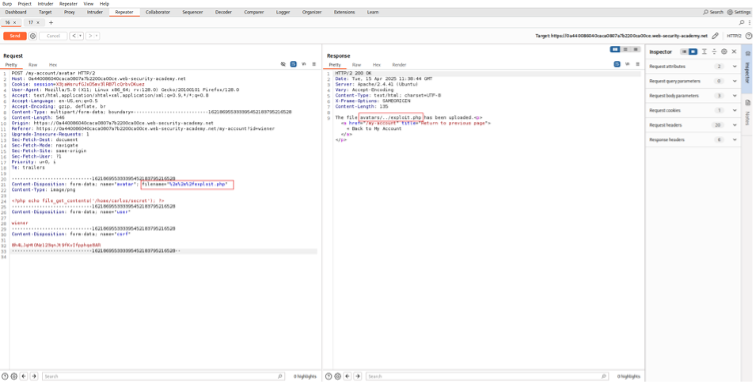755x383 pixels.
Task: Open history forward dropdown arrow
Action: (x=97, y=36)
